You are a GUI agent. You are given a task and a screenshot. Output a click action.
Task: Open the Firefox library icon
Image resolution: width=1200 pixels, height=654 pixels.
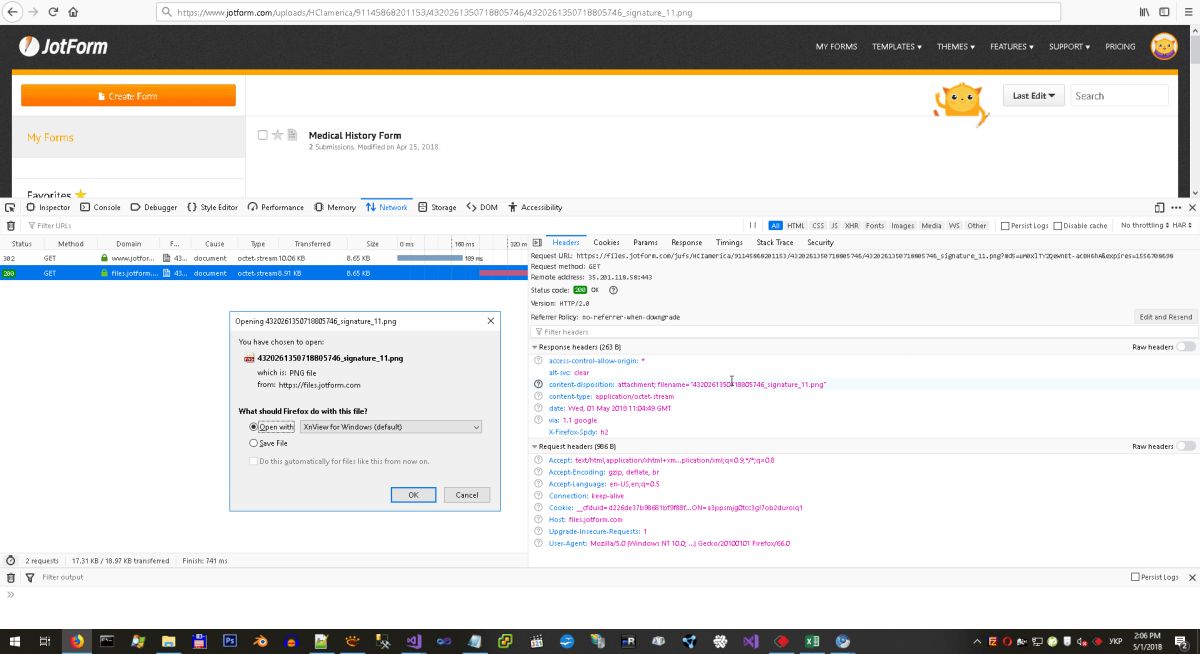pos(1144,12)
